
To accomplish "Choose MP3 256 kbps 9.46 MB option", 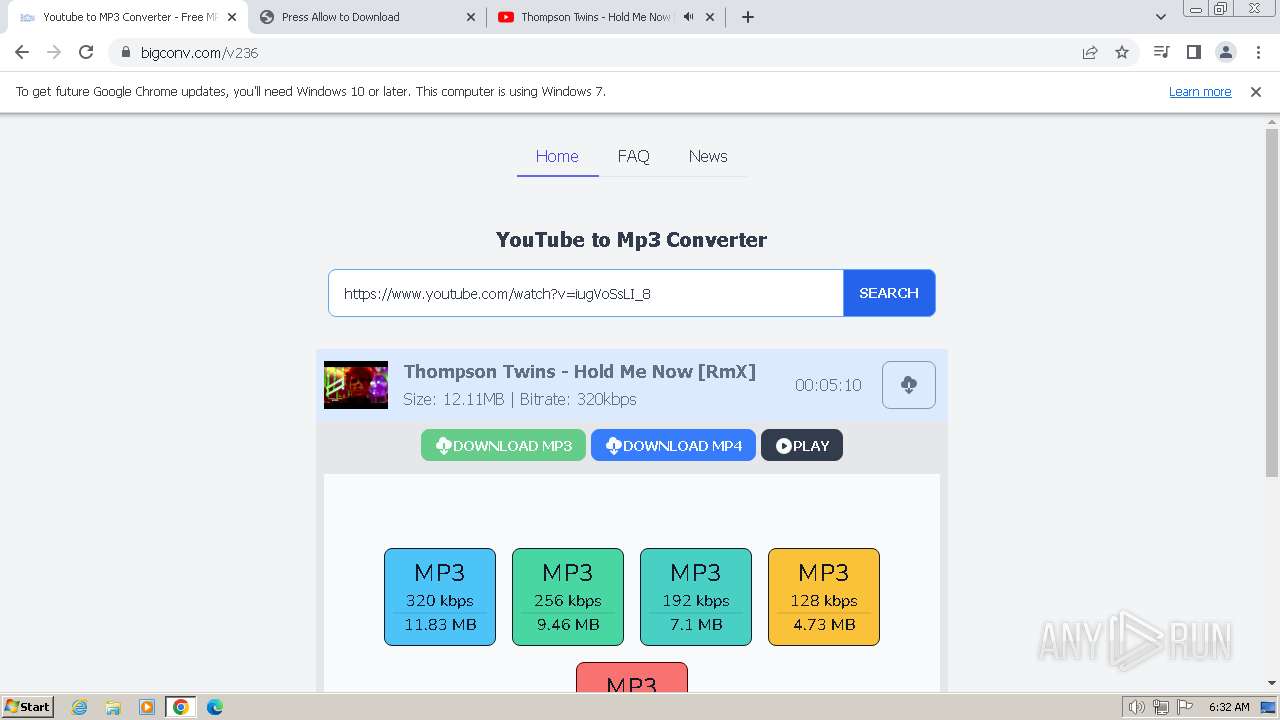I will (x=568, y=597).
